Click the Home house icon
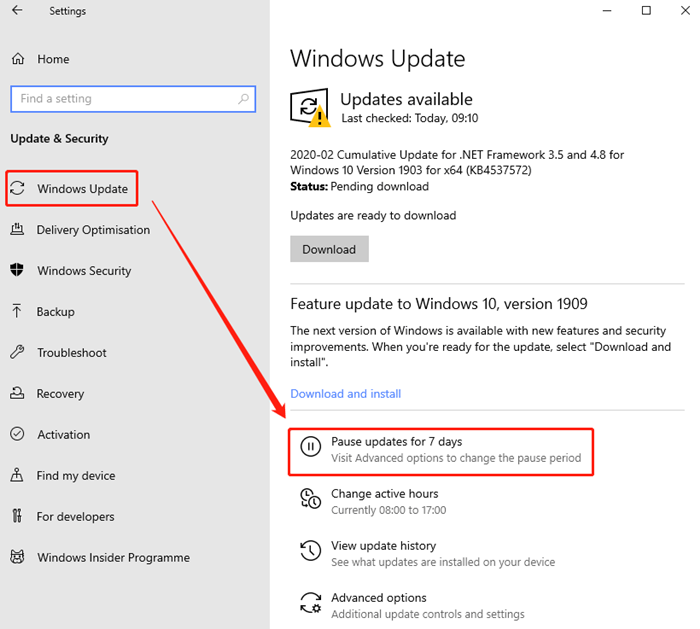 (18, 59)
